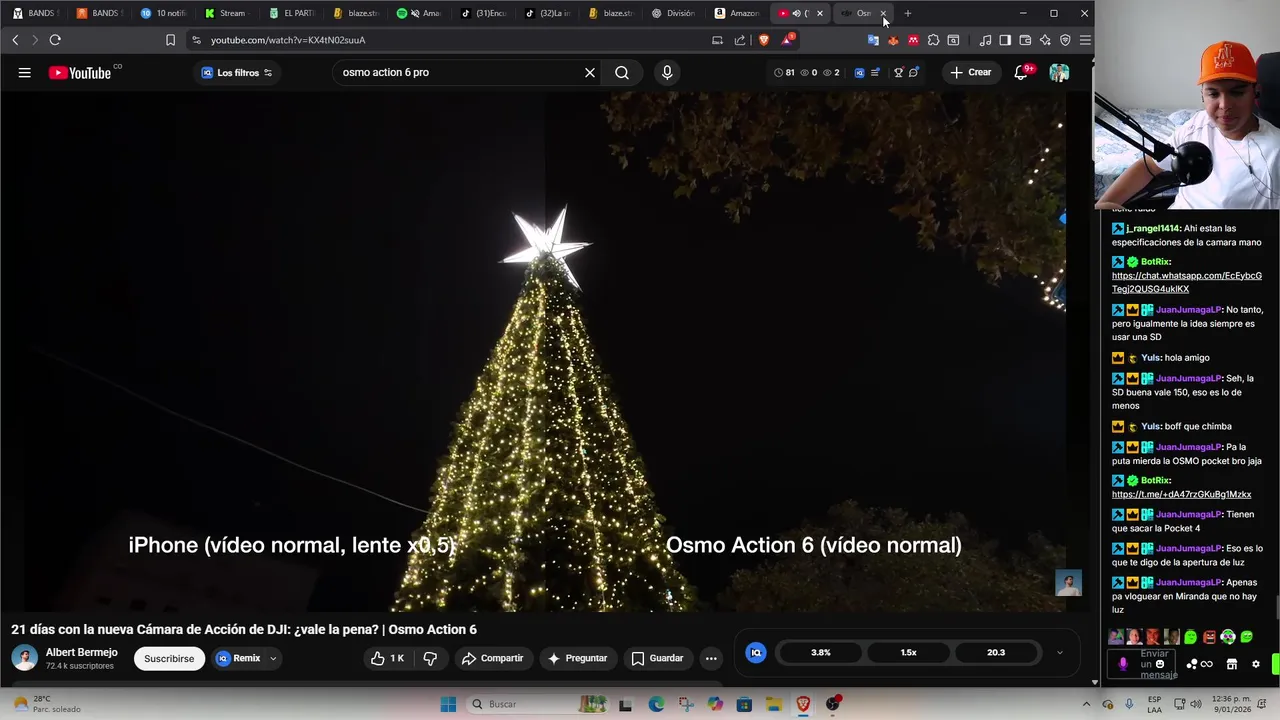Viewport: 1280px width, 720px height.
Task: Open Los filtros dropdown
Action: point(237,72)
